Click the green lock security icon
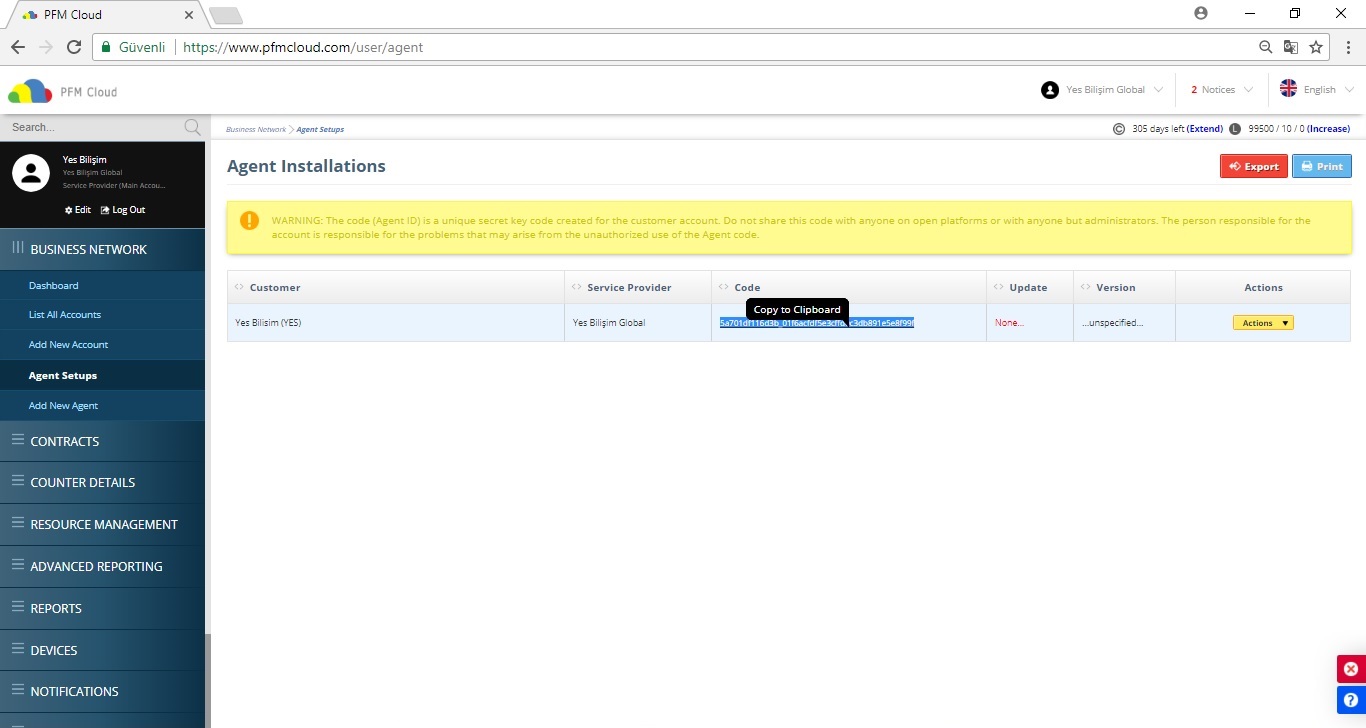Screen dimensions: 1366x728 pyautogui.click(x=106, y=47)
